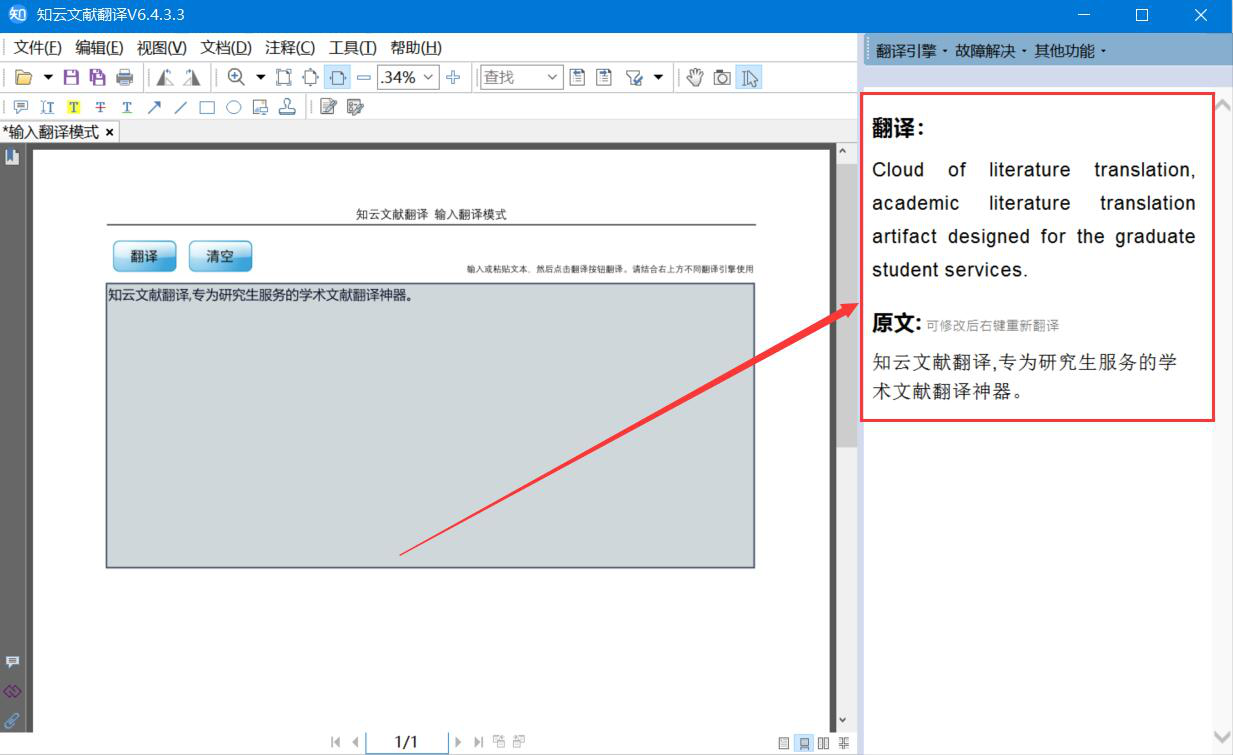Image resolution: width=1233 pixels, height=755 pixels.
Task: Open the 注释(C) menu
Action: click(x=290, y=48)
